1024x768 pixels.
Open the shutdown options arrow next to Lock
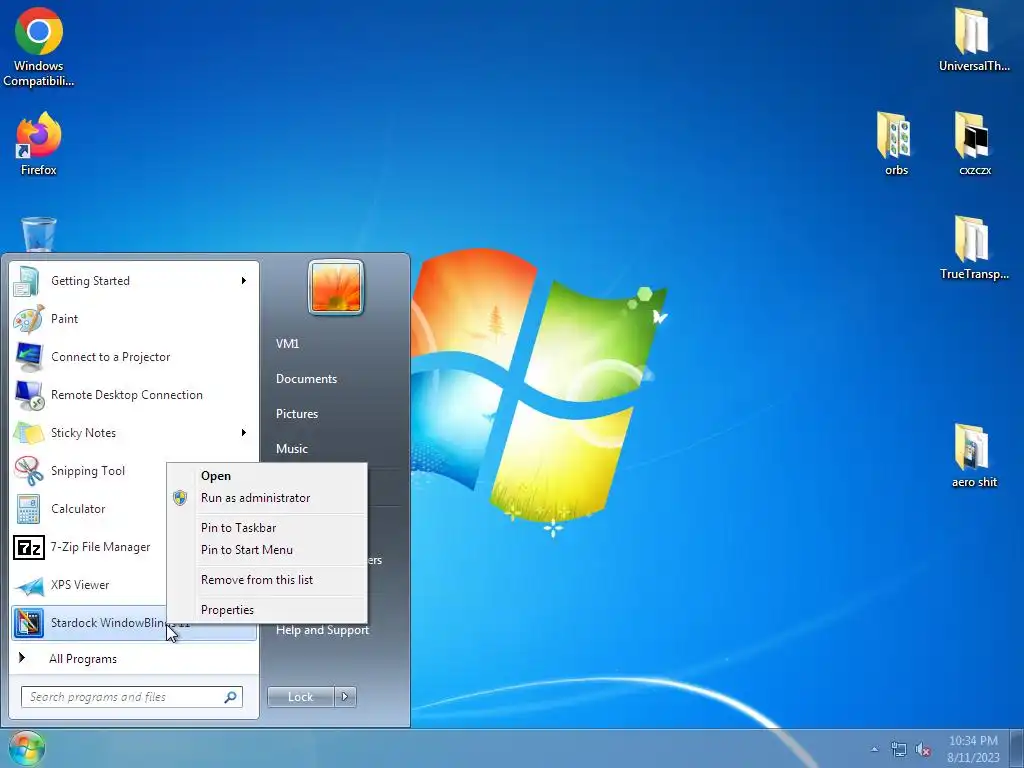tap(345, 697)
